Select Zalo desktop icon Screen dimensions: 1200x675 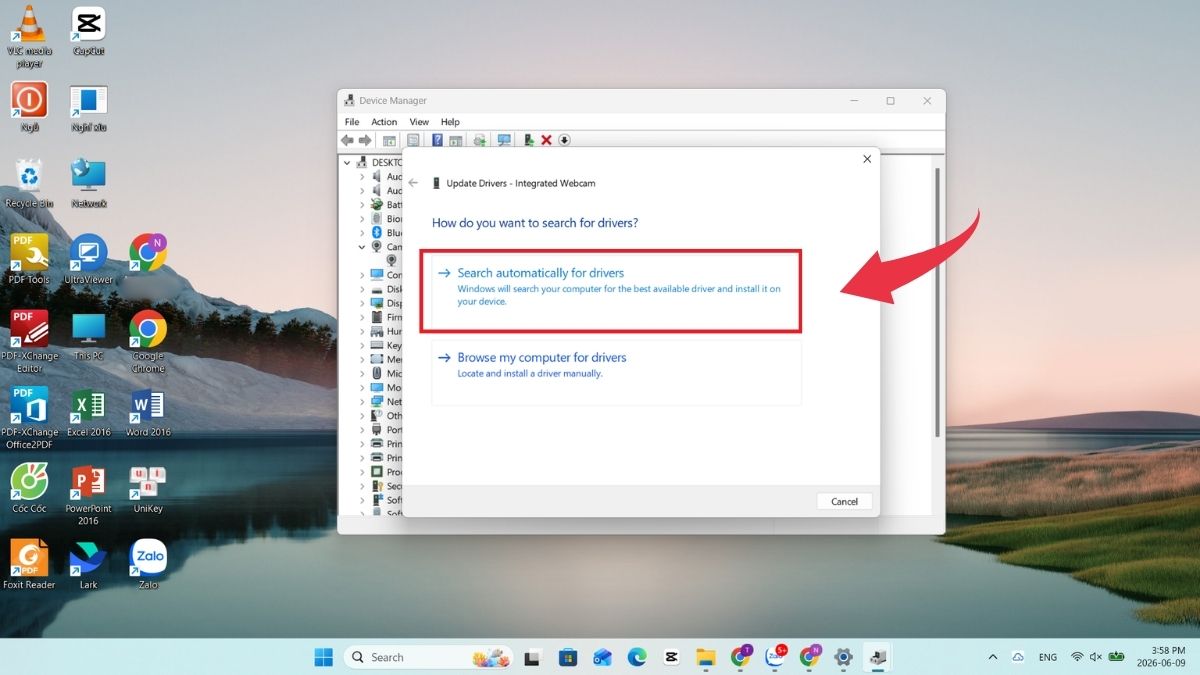pyautogui.click(x=148, y=565)
